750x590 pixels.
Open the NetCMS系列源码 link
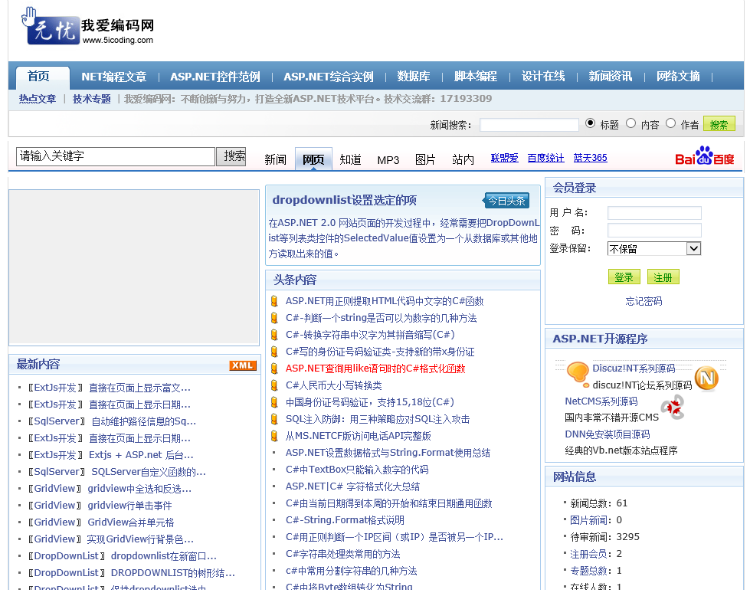(x=601, y=401)
